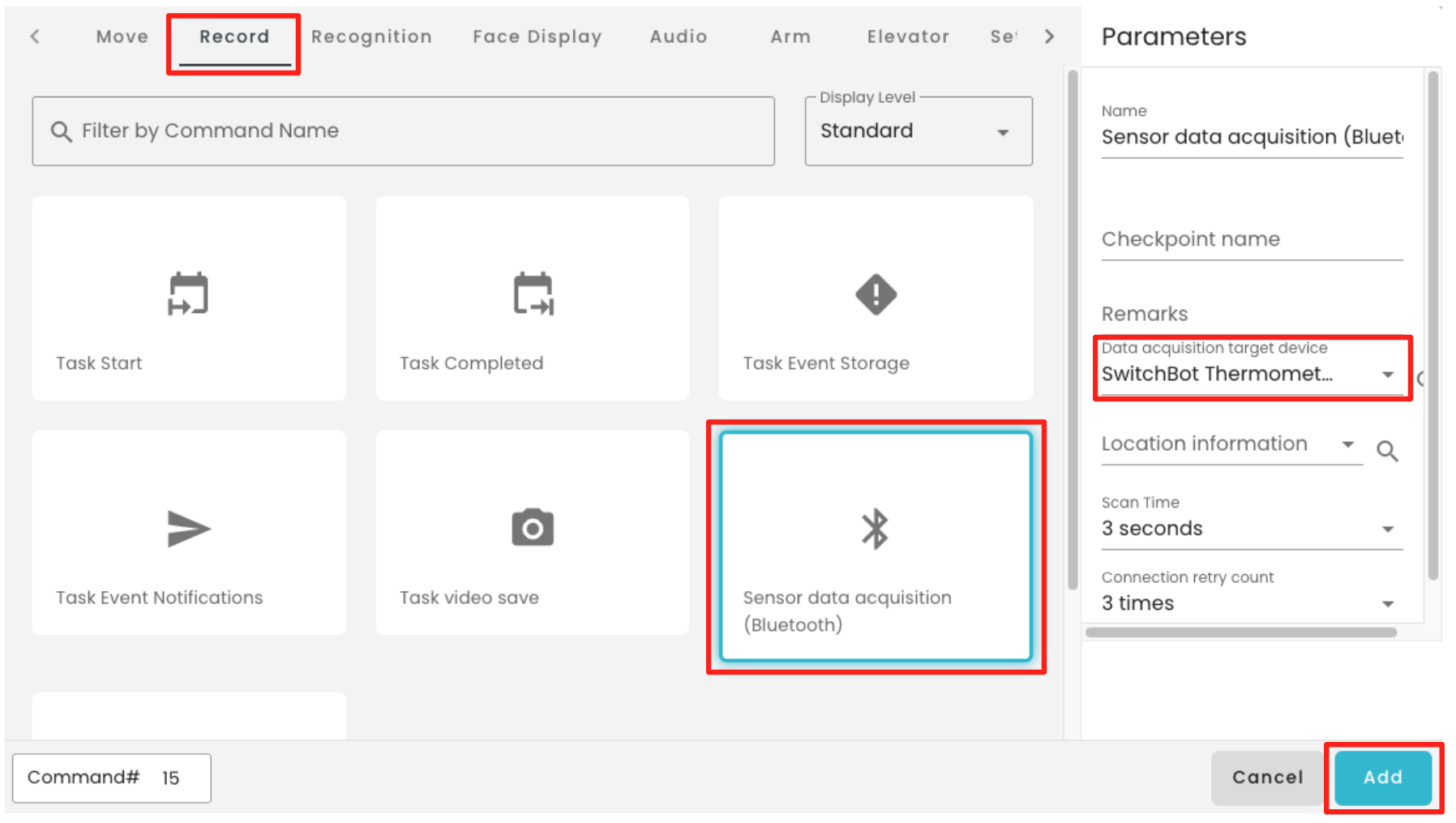
Task: Click the Add button
Action: (1383, 777)
